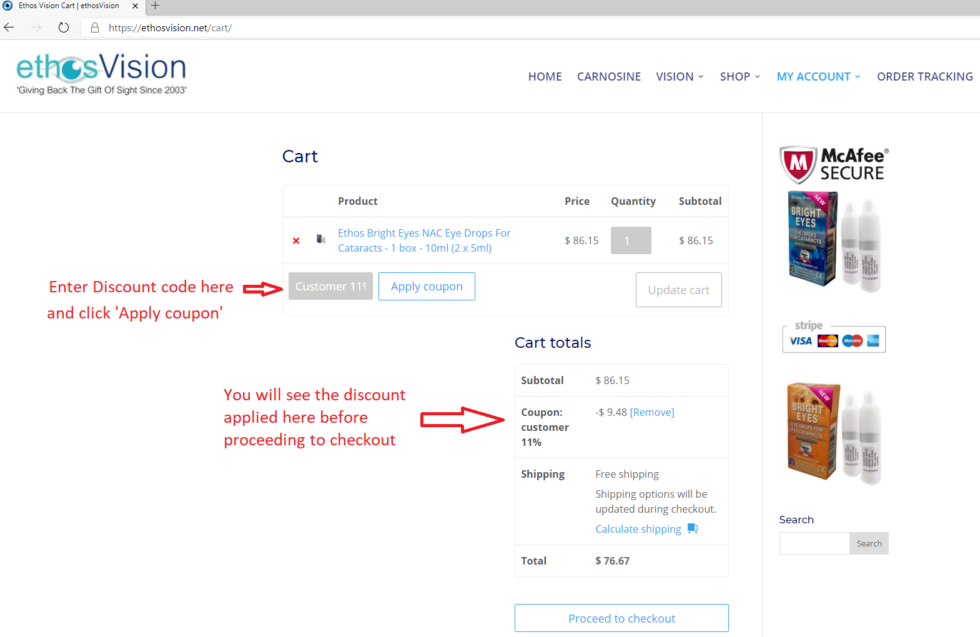Click Proceed to checkout button
This screenshot has width=980, height=637.
coord(621,618)
